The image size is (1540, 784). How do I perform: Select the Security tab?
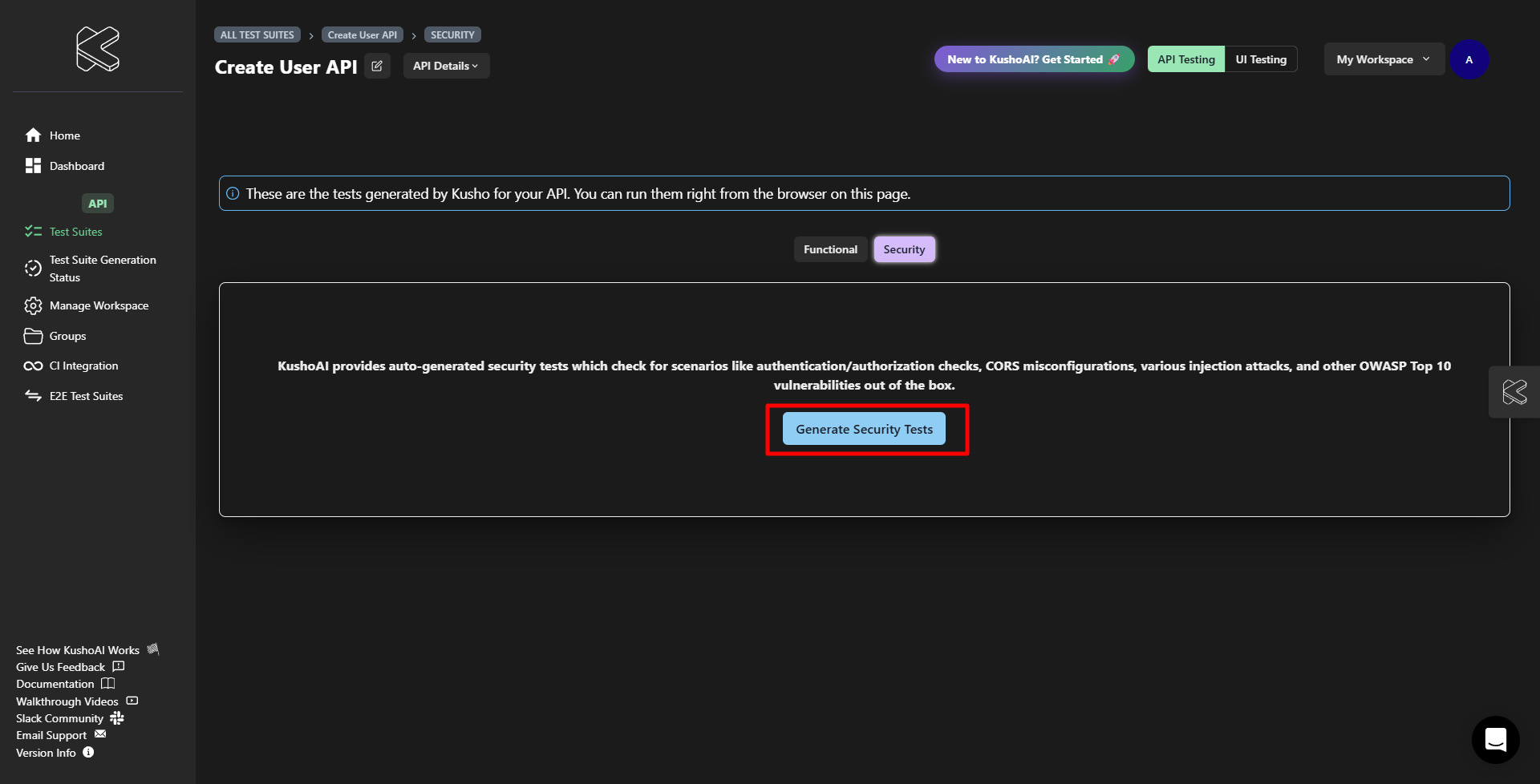[x=904, y=249]
